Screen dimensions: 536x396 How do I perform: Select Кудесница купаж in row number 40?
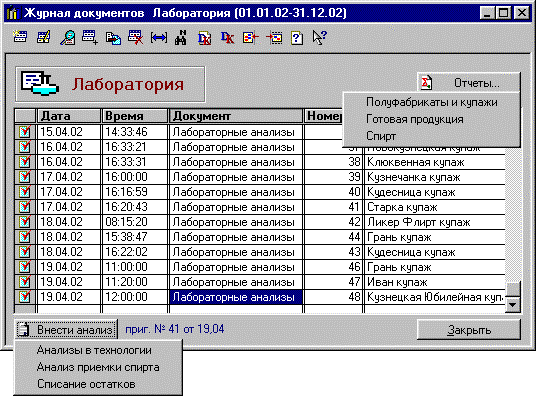(x=435, y=192)
